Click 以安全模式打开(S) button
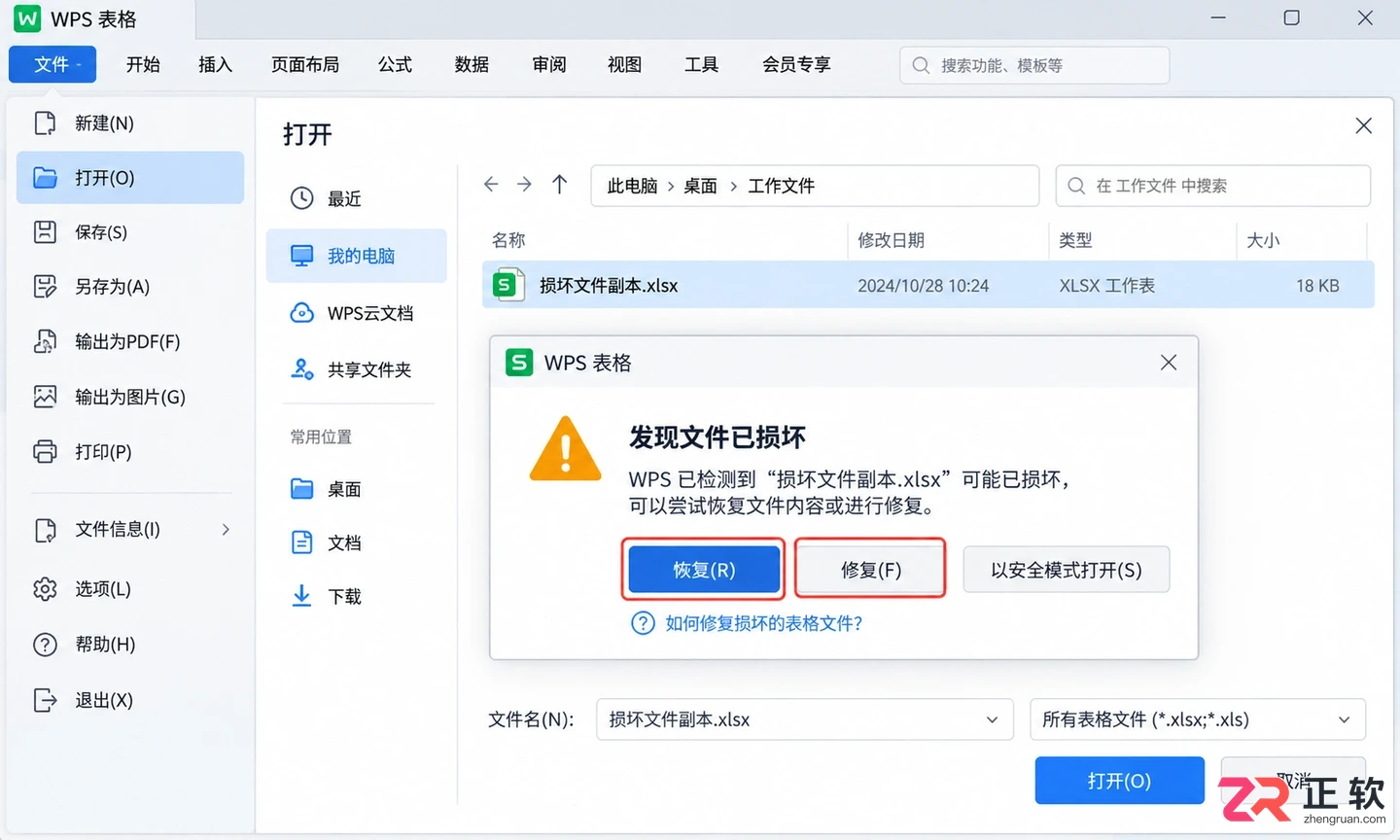The image size is (1400, 840). tap(1067, 570)
